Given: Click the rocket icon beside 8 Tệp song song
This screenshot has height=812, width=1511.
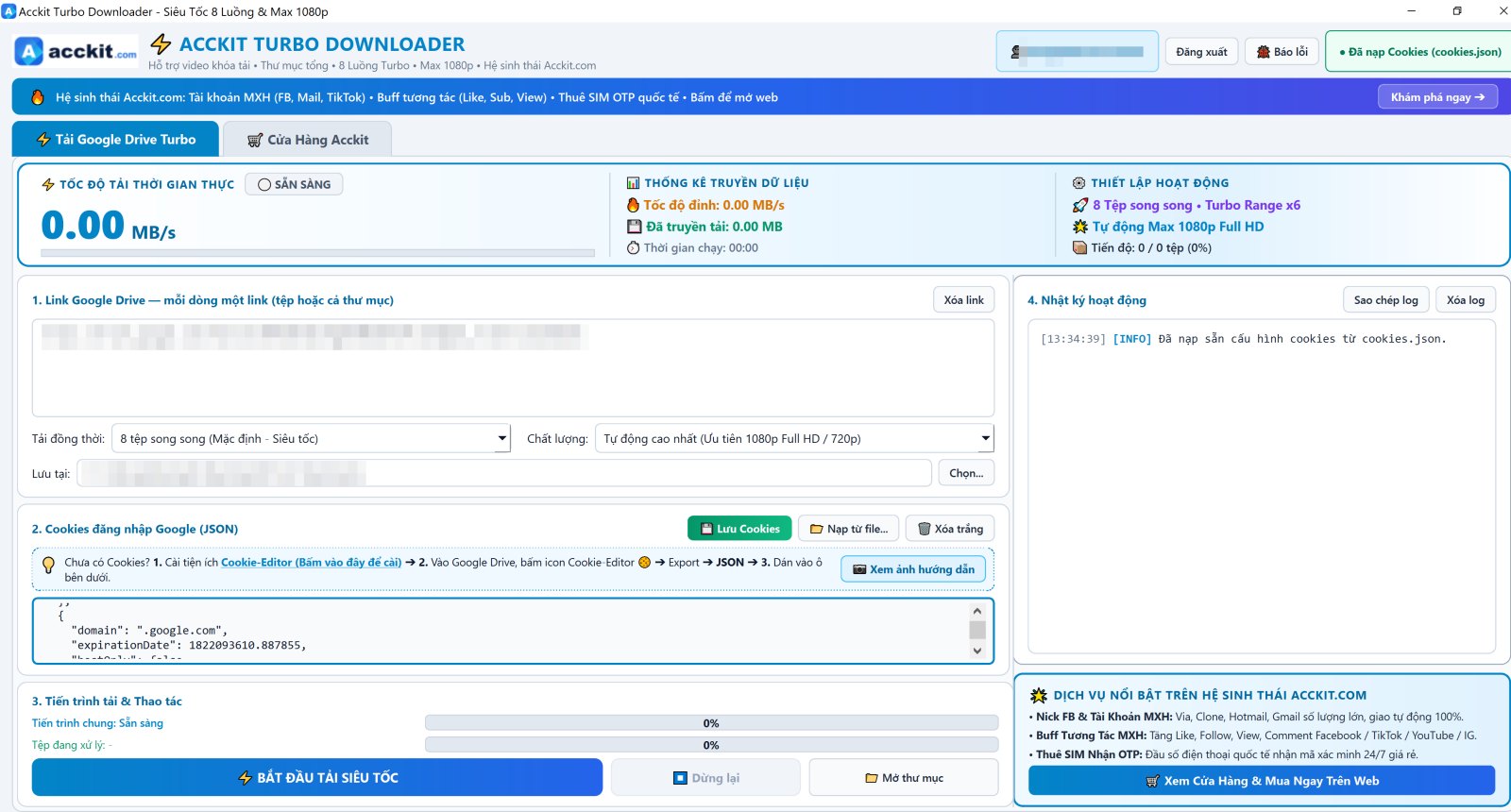Looking at the screenshot, I should pos(1080,205).
